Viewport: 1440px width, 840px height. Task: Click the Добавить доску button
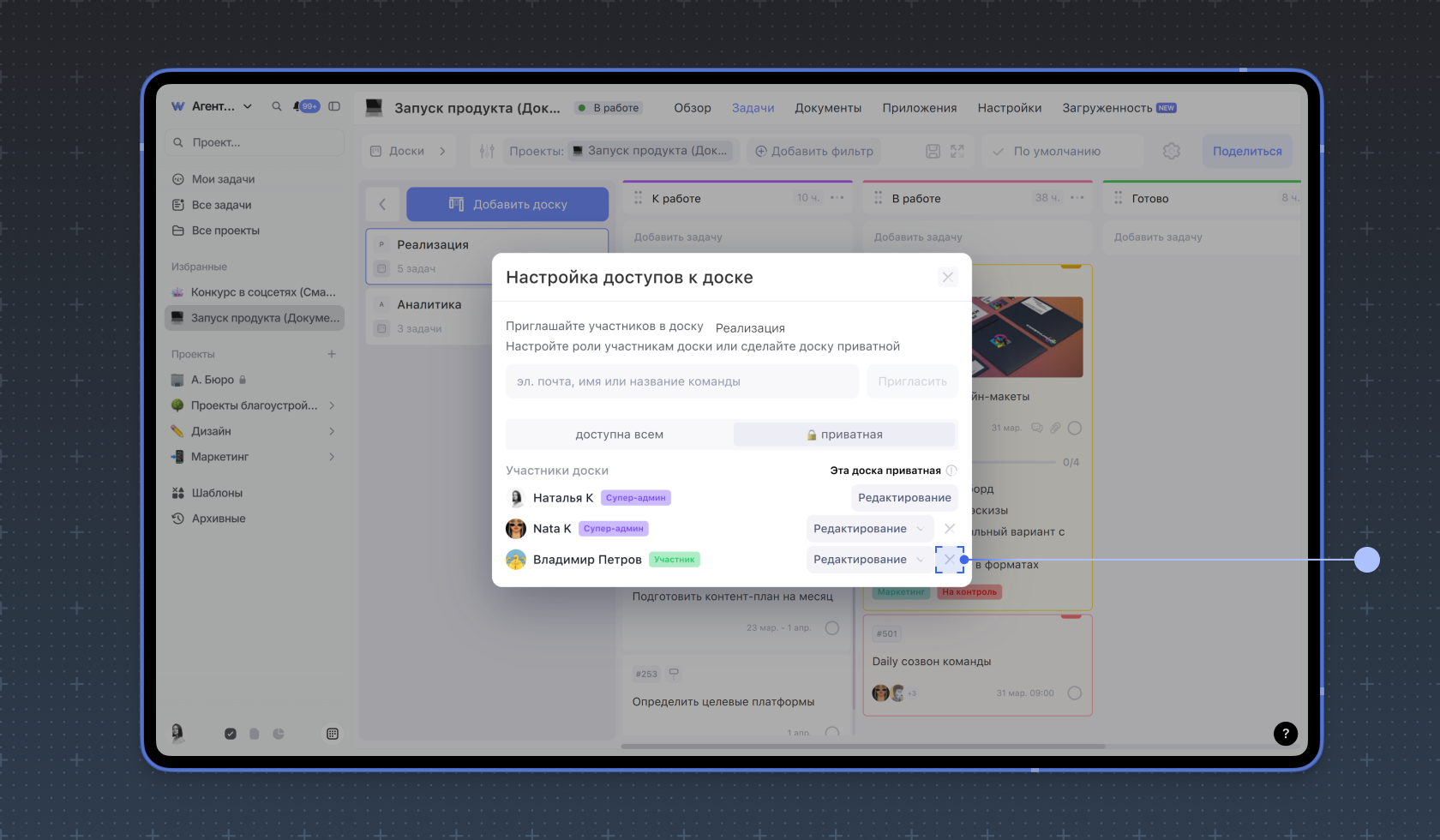[507, 205]
